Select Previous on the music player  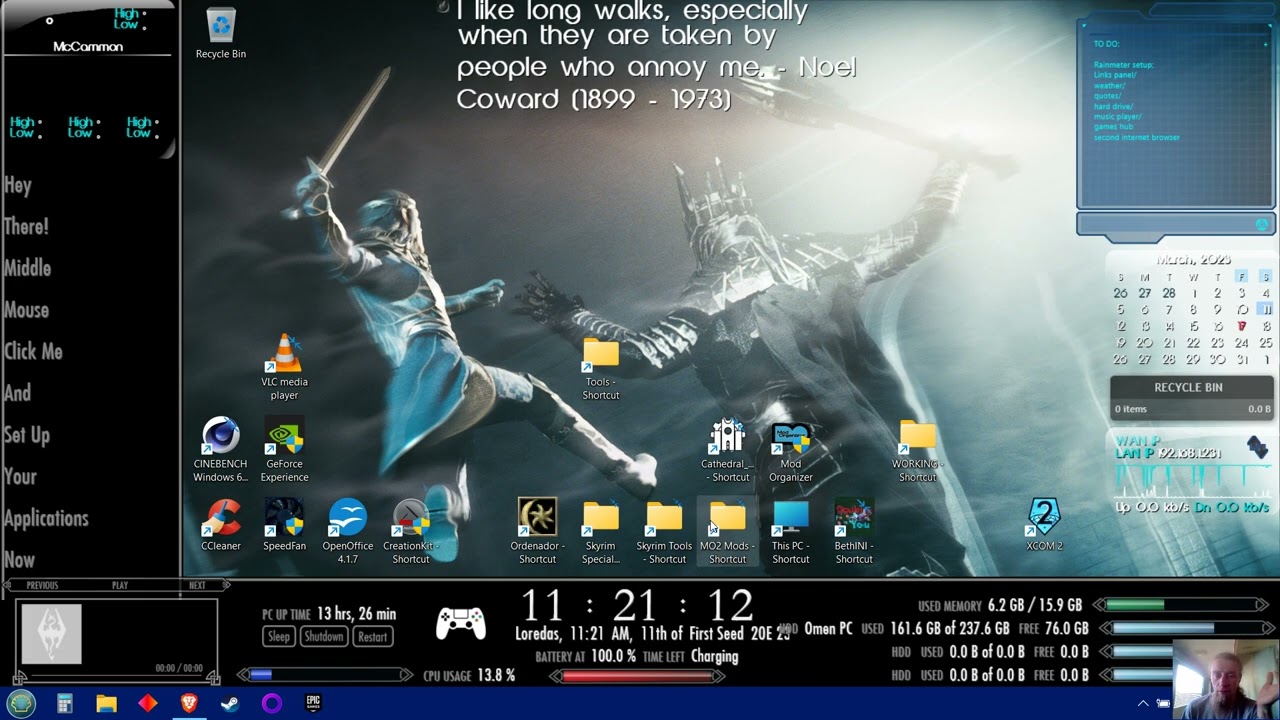point(42,585)
